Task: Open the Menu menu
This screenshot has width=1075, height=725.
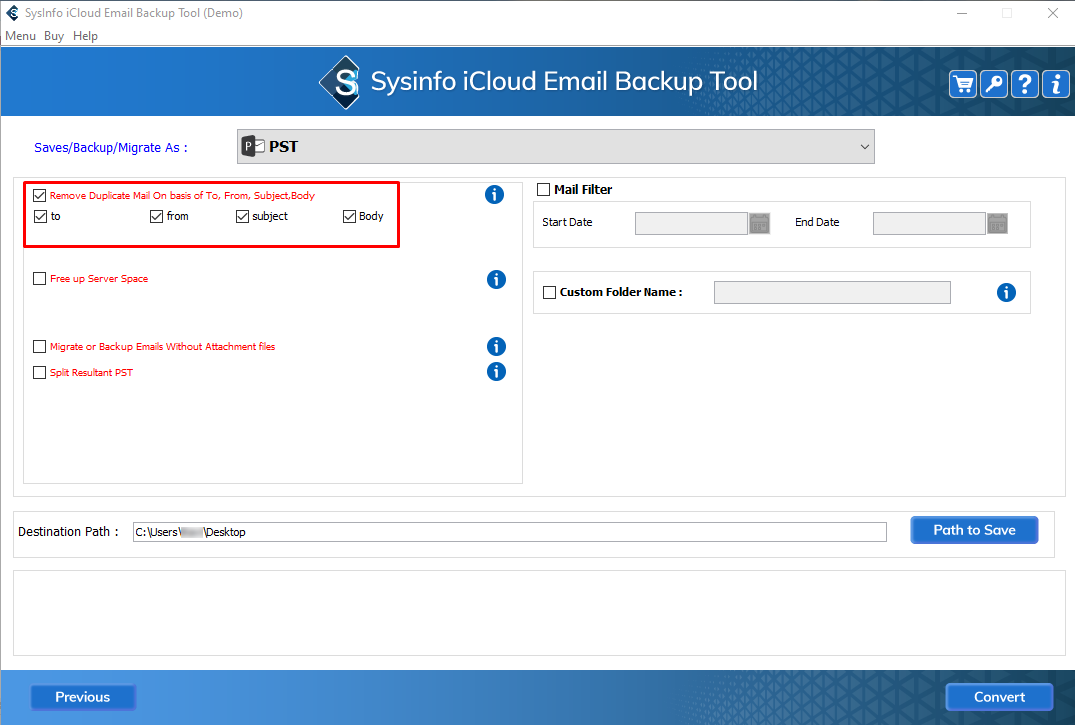Action: pos(20,36)
